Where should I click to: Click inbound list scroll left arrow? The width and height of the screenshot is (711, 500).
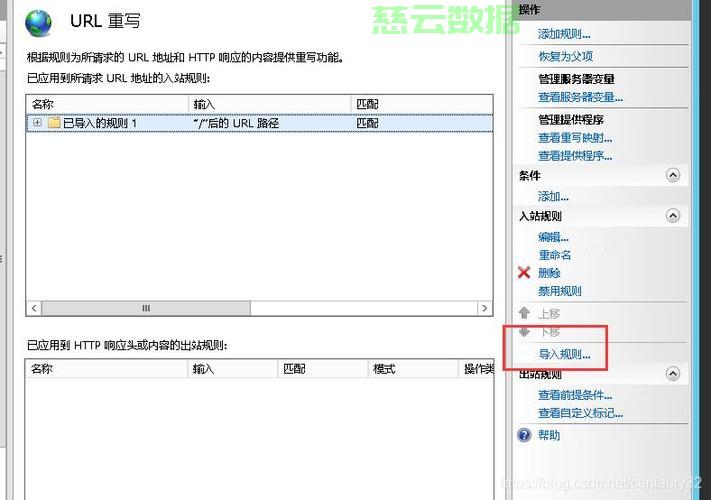coord(34,308)
